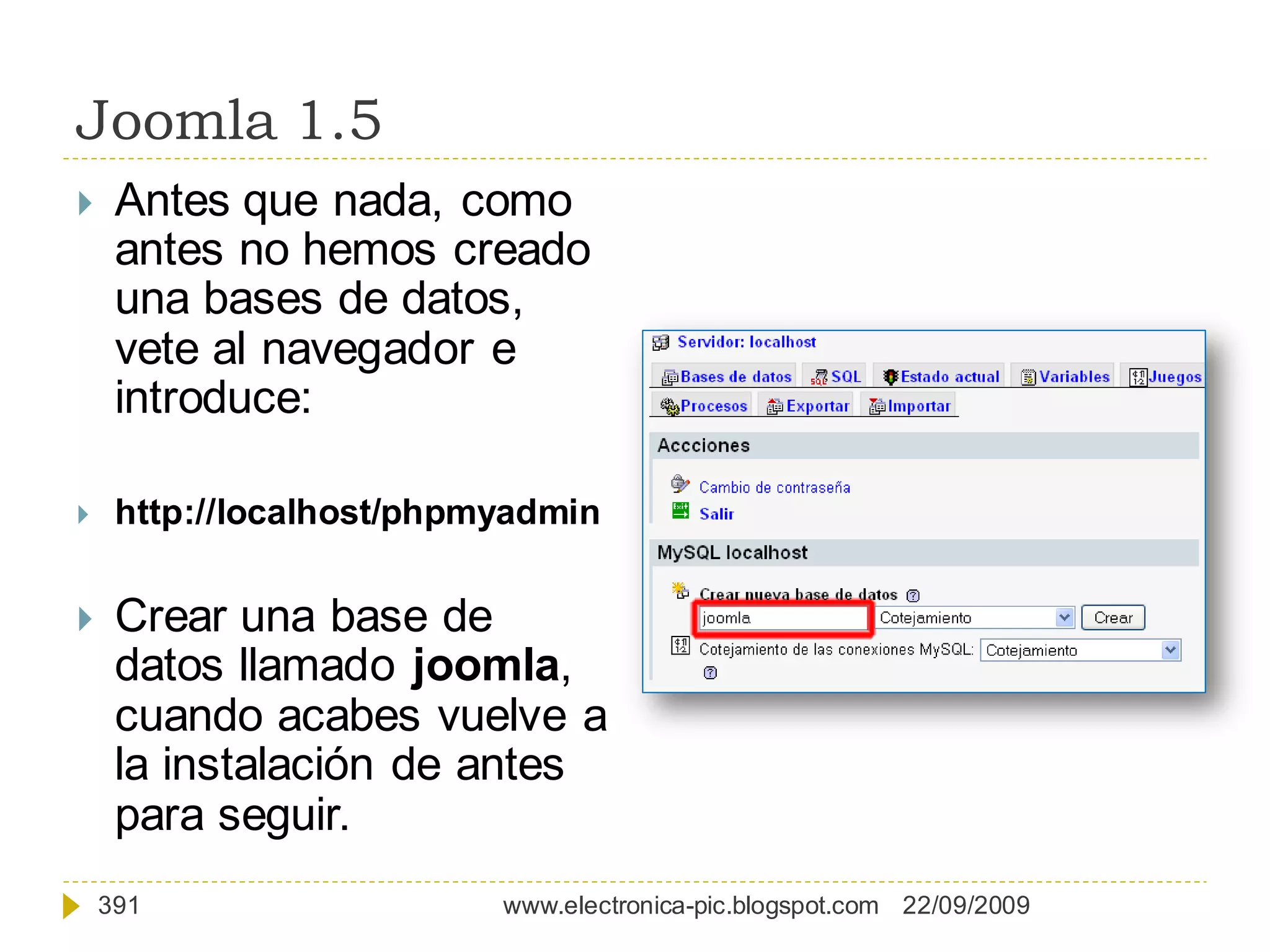This screenshot has height=952, width=1270.
Task: Click the Servidor: localhost link
Action: coord(747,342)
